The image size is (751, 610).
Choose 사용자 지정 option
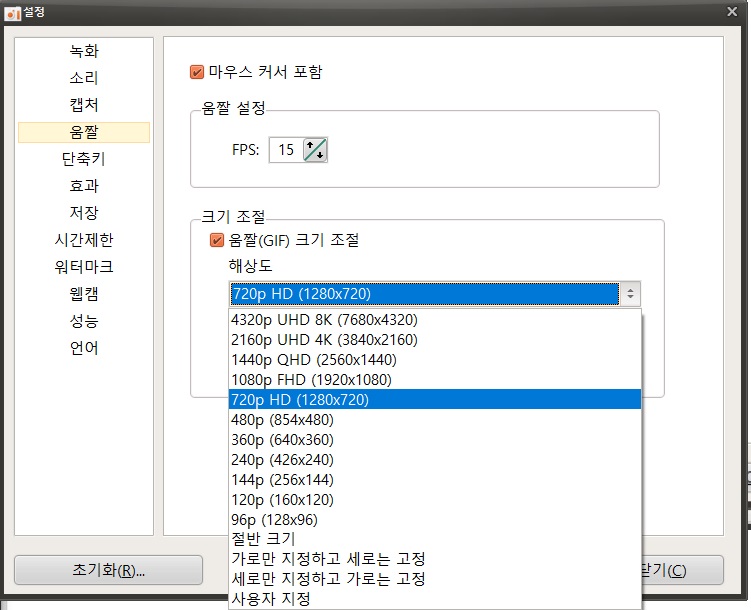pyautogui.click(x=435, y=599)
